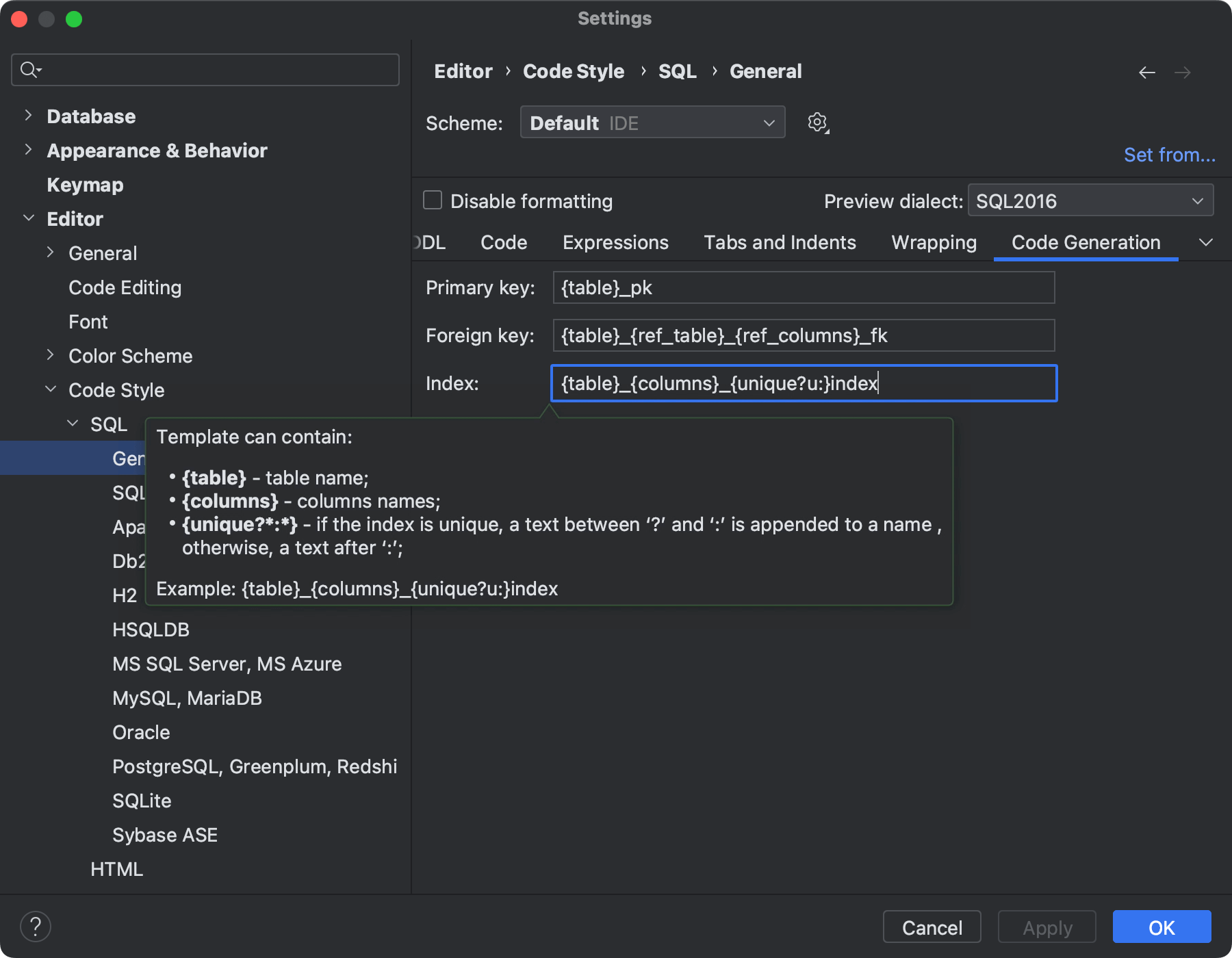The image size is (1232, 958).
Task: Expand the Database tree node
Action: tap(27, 116)
